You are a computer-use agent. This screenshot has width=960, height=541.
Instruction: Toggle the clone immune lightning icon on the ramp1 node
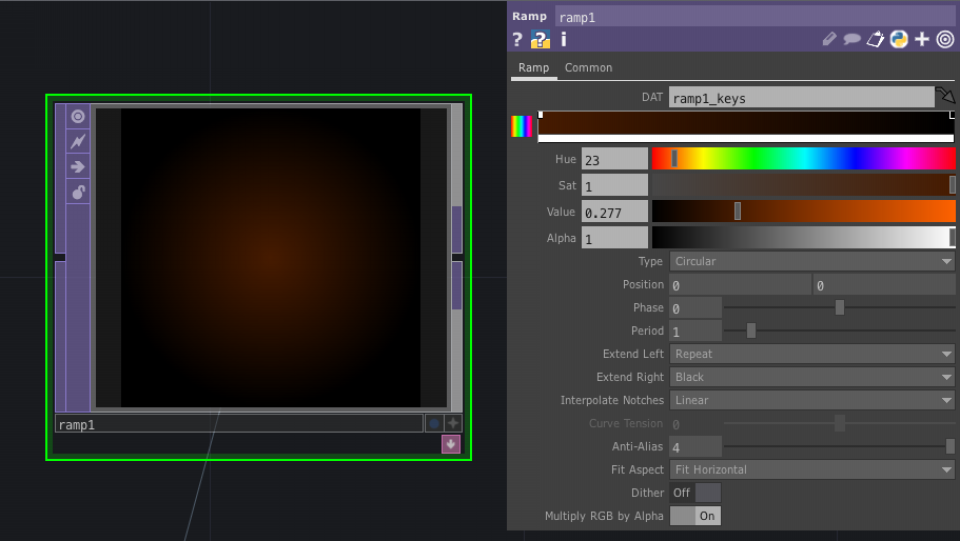tap(78, 141)
